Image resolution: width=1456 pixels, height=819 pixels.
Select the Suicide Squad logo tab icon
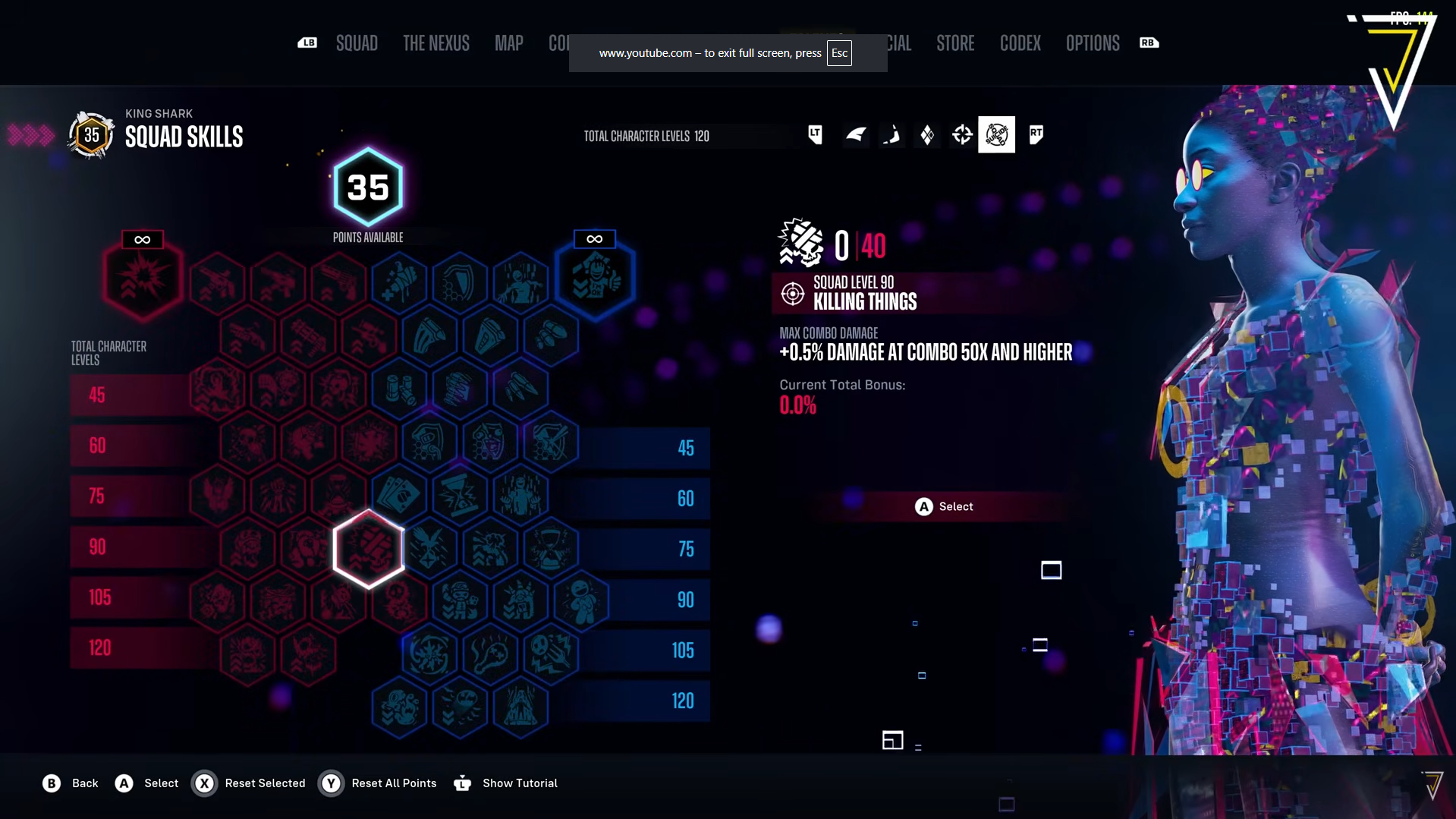[996, 135]
